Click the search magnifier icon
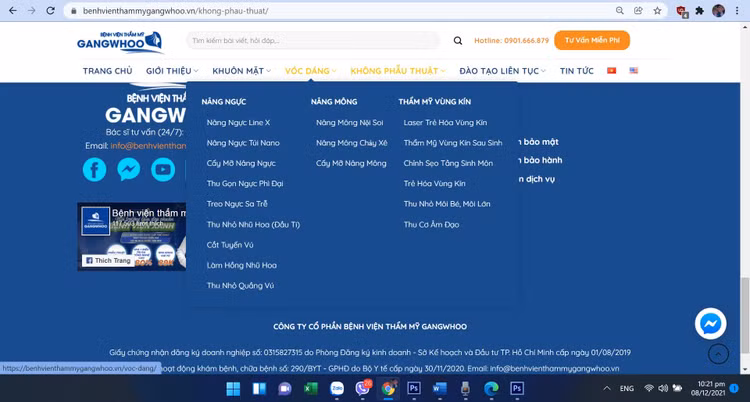The width and height of the screenshot is (750, 402). 458,41
